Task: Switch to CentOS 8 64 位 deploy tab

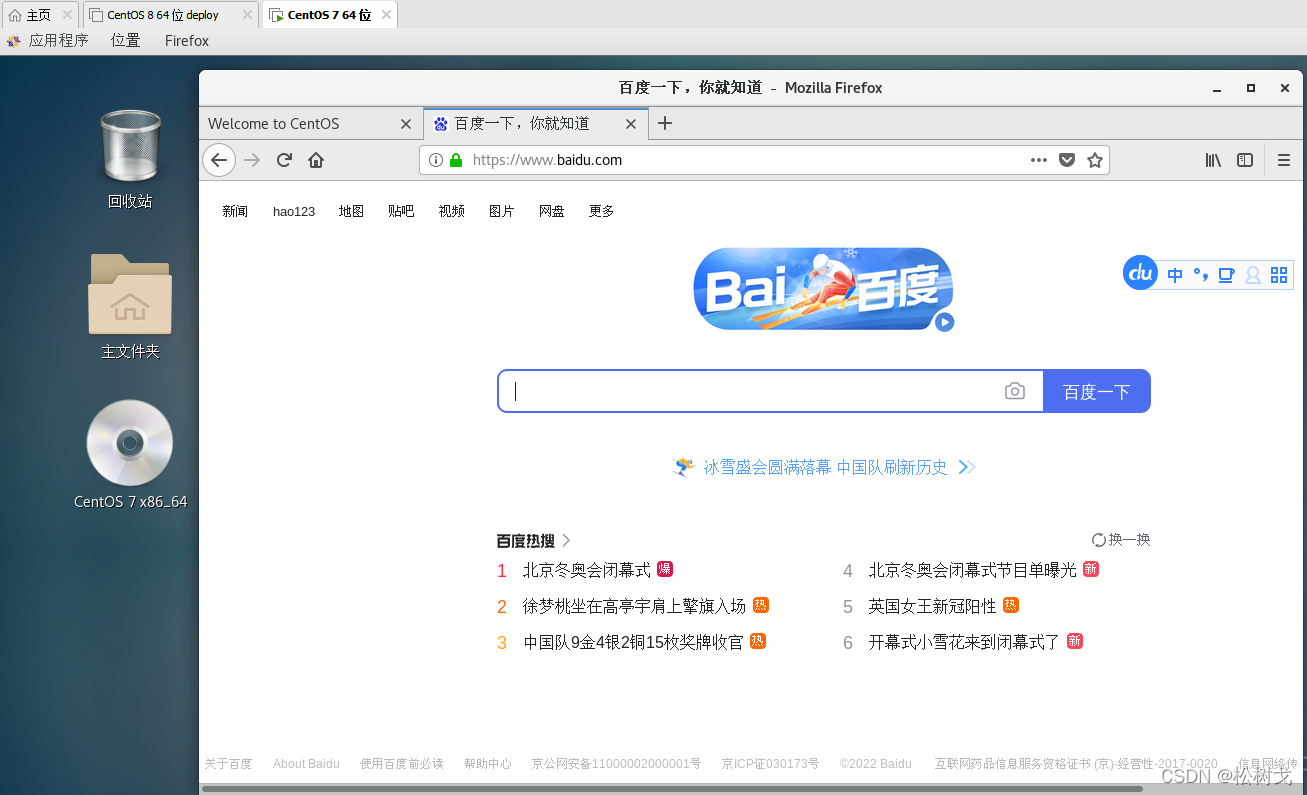Action: pyautogui.click(x=170, y=15)
